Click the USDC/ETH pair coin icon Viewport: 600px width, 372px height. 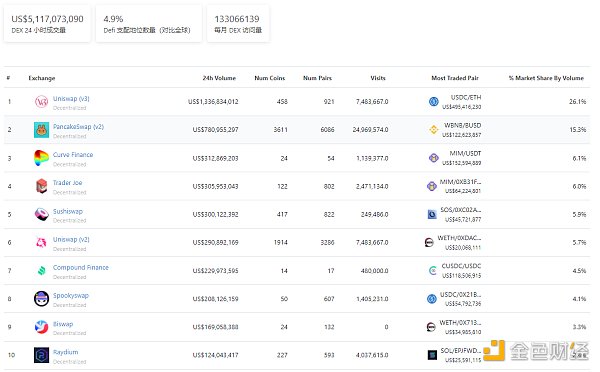(434, 102)
